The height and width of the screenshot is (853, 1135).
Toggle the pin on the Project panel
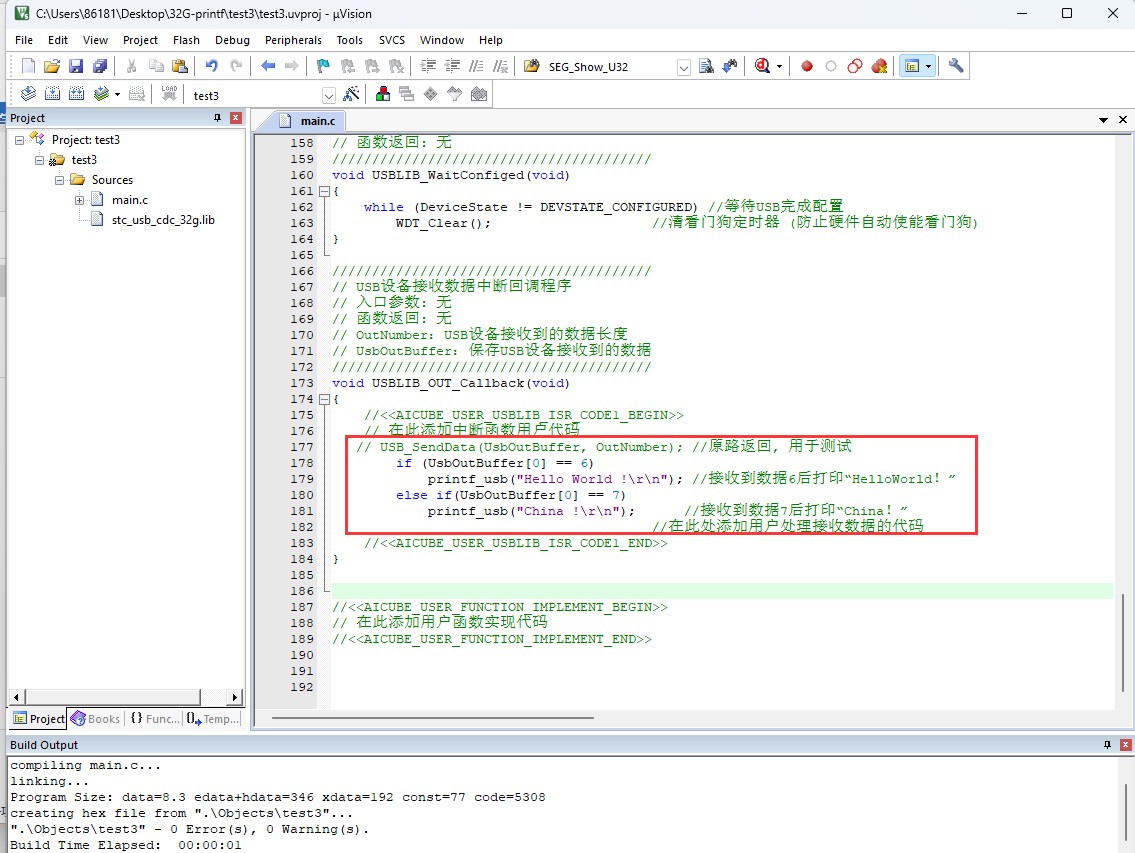[217, 118]
